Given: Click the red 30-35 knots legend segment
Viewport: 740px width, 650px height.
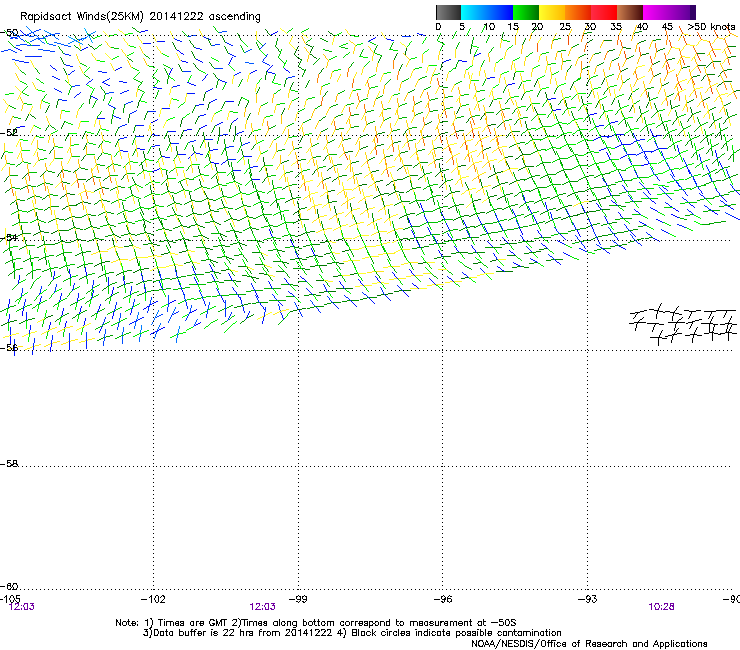Looking at the screenshot, I should tap(604, 12).
